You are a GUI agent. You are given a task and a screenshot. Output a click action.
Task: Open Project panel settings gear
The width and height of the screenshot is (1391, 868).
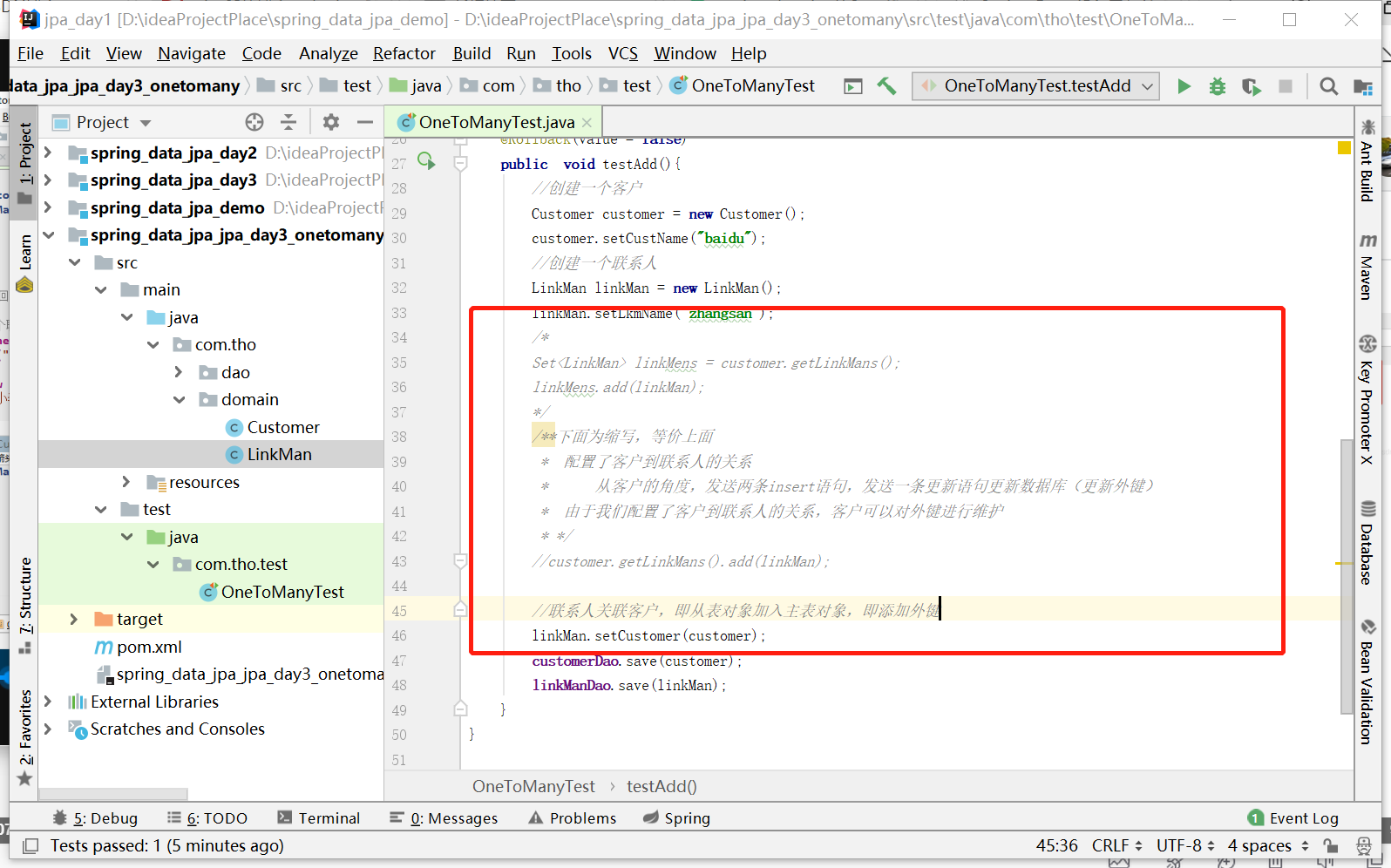(331, 122)
